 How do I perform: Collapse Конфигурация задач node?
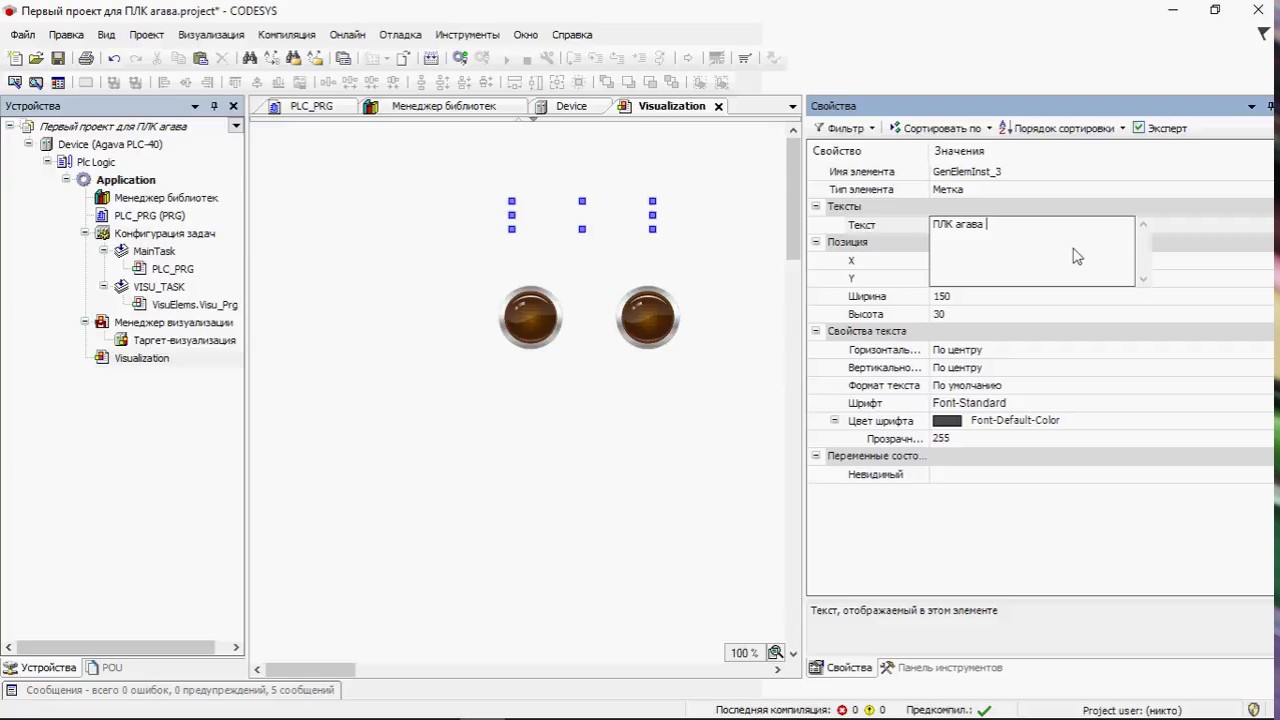click(86, 233)
